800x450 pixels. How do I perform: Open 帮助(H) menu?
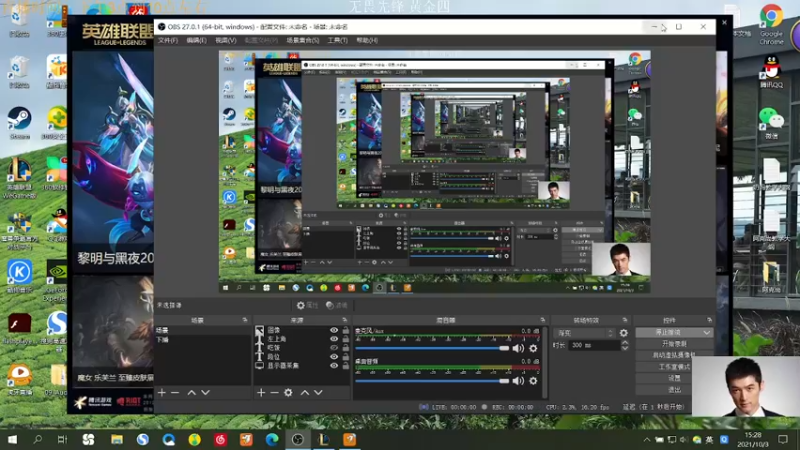pyautogui.click(x=367, y=40)
